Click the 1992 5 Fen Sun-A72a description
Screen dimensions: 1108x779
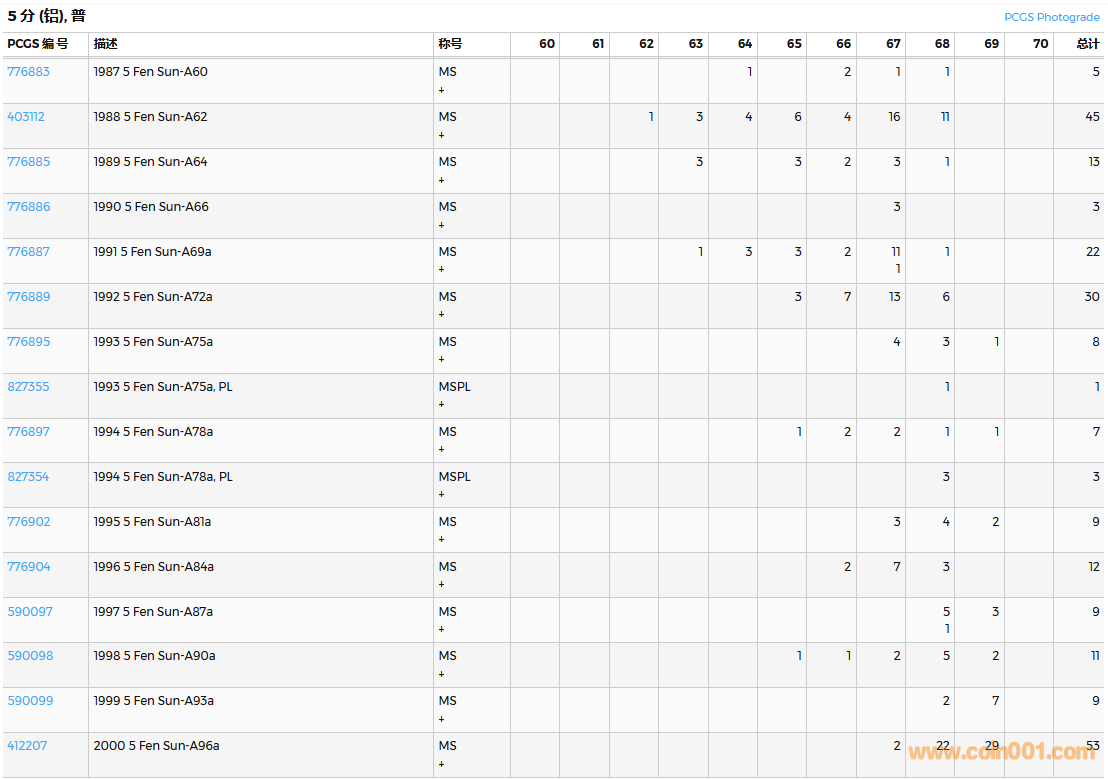click(153, 297)
